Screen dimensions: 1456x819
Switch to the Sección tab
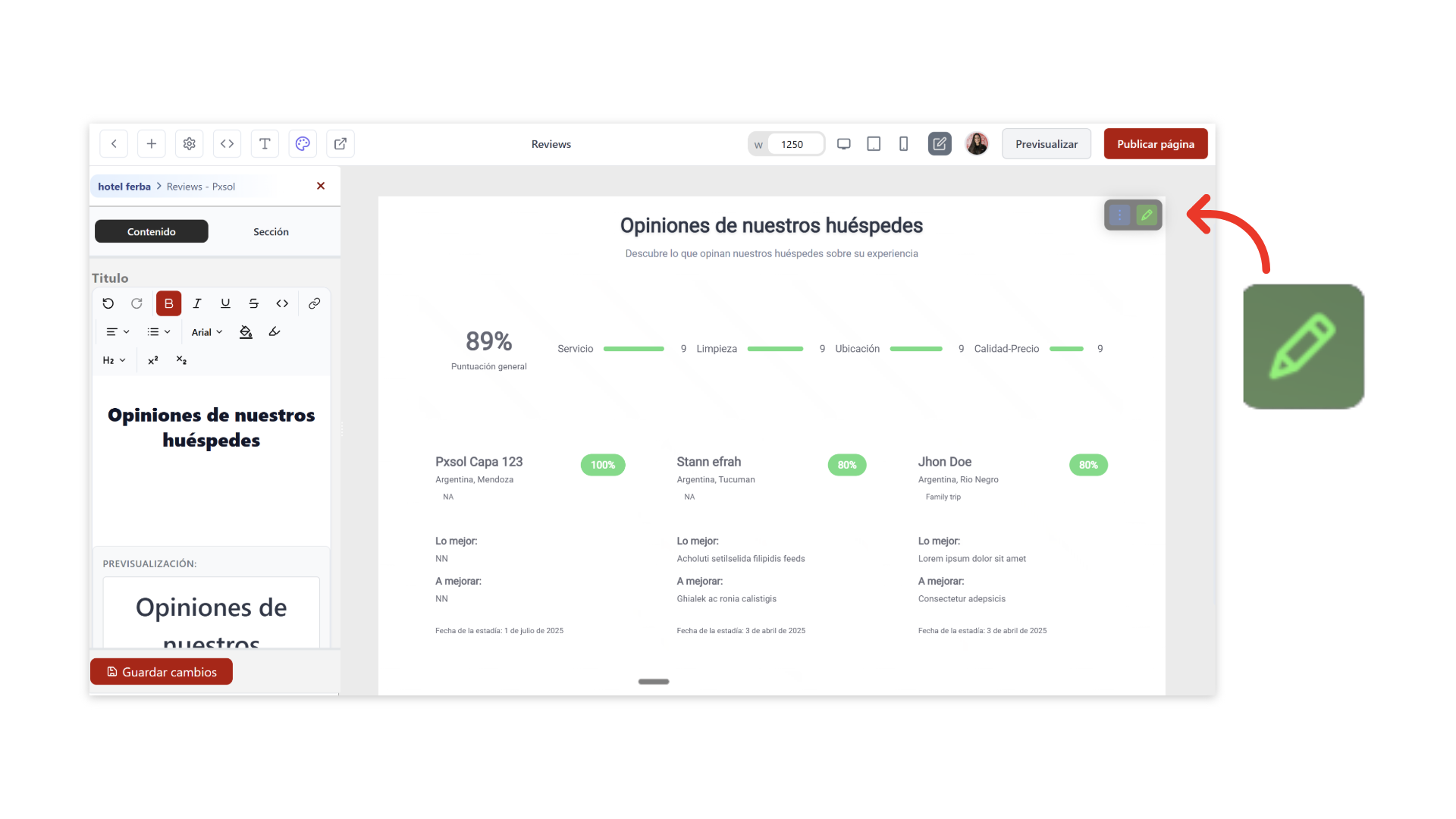pos(271,232)
